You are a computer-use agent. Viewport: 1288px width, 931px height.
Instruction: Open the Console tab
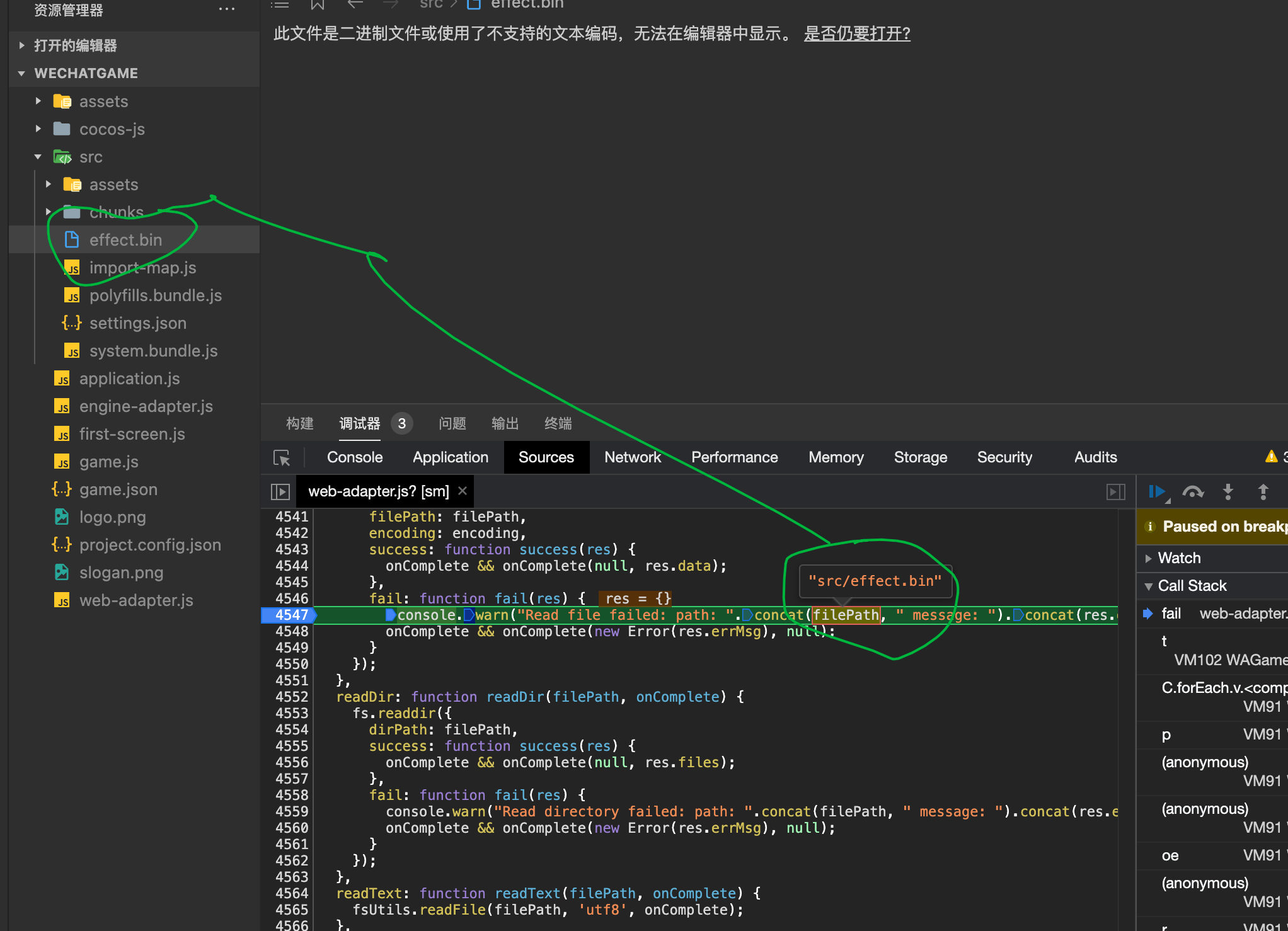click(354, 457)
